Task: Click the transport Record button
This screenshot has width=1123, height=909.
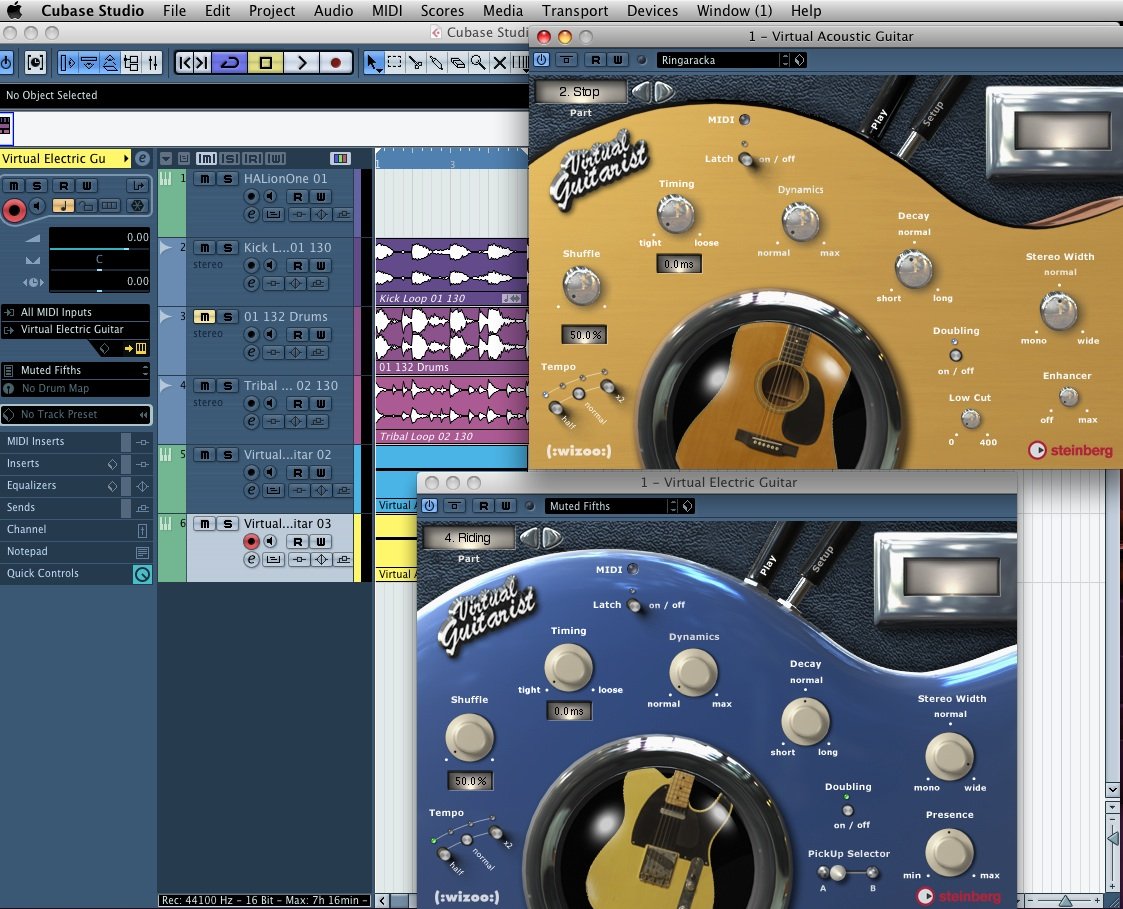Action: click(336, 63)
